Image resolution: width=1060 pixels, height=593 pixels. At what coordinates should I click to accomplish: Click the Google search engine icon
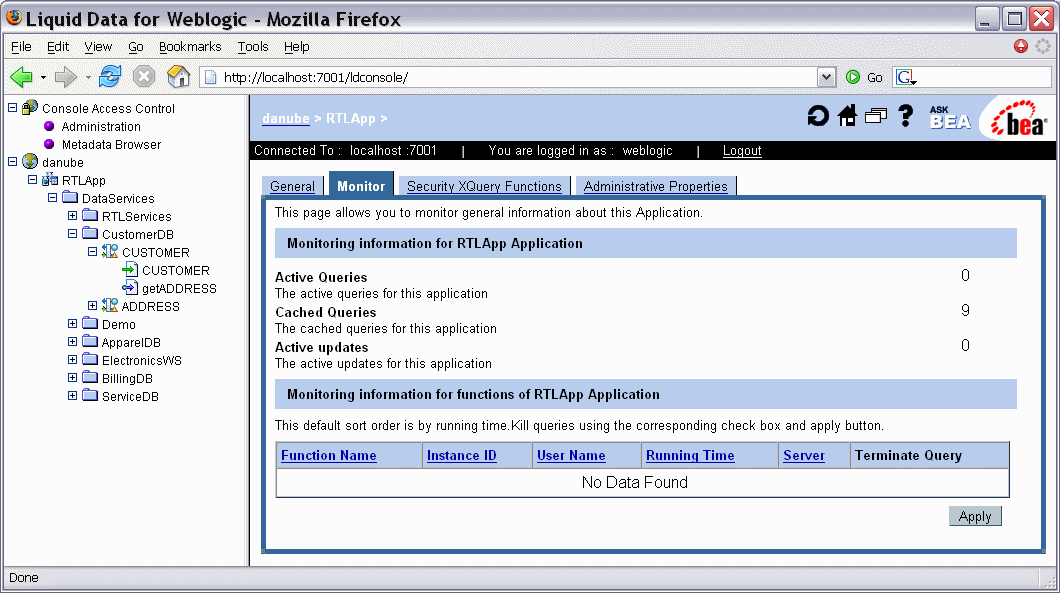pyautogui.click(x=905, y=77)
